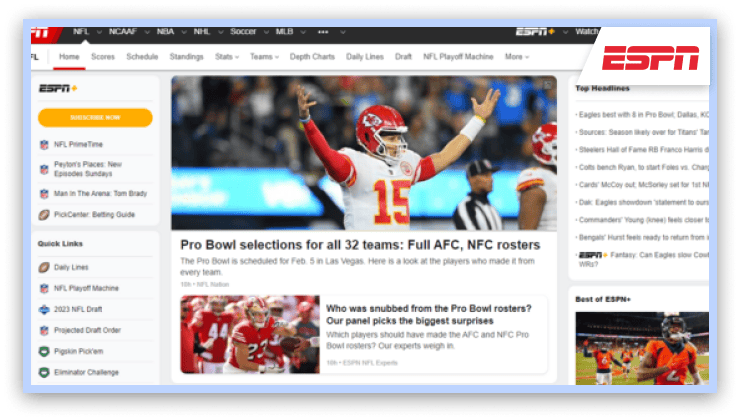Click the Soccer menu item
Image resolution: width=740 pixels, height=420 pixels.
pos(243,32)
